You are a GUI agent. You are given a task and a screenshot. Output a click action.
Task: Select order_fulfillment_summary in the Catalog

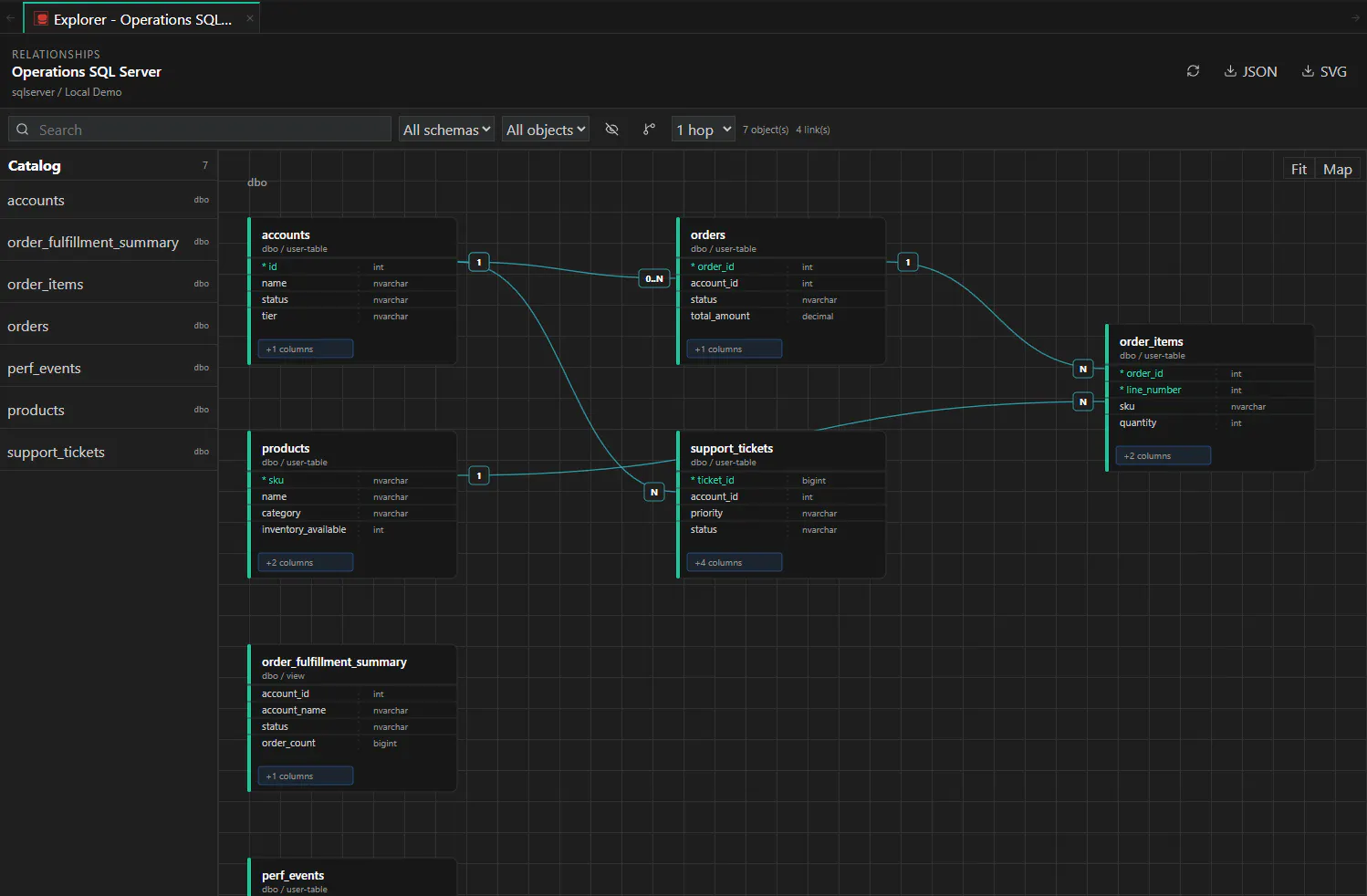coord(109,242)
